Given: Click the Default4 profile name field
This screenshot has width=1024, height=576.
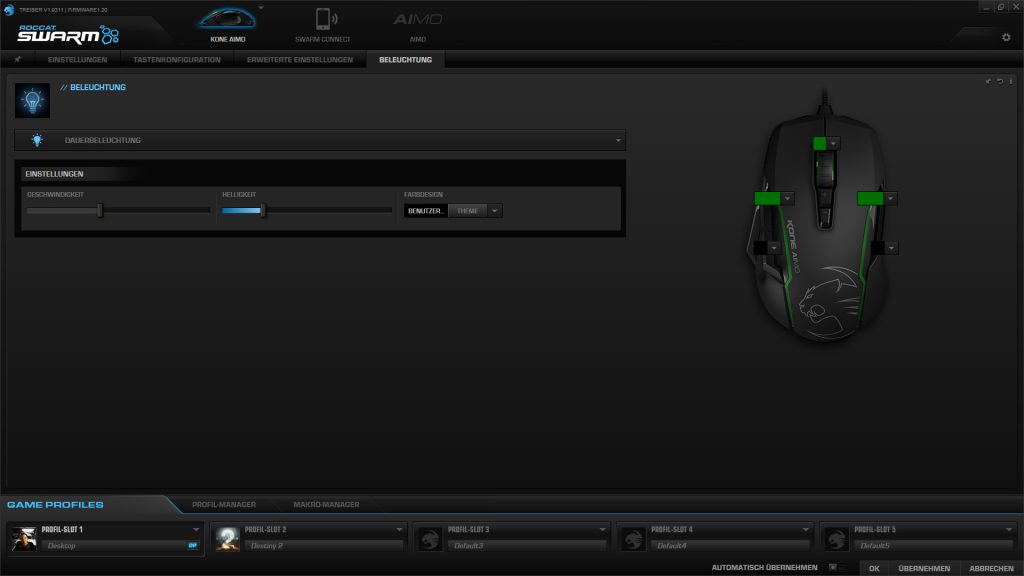Looking at the screenshot, I should click(x=730, y=545).
